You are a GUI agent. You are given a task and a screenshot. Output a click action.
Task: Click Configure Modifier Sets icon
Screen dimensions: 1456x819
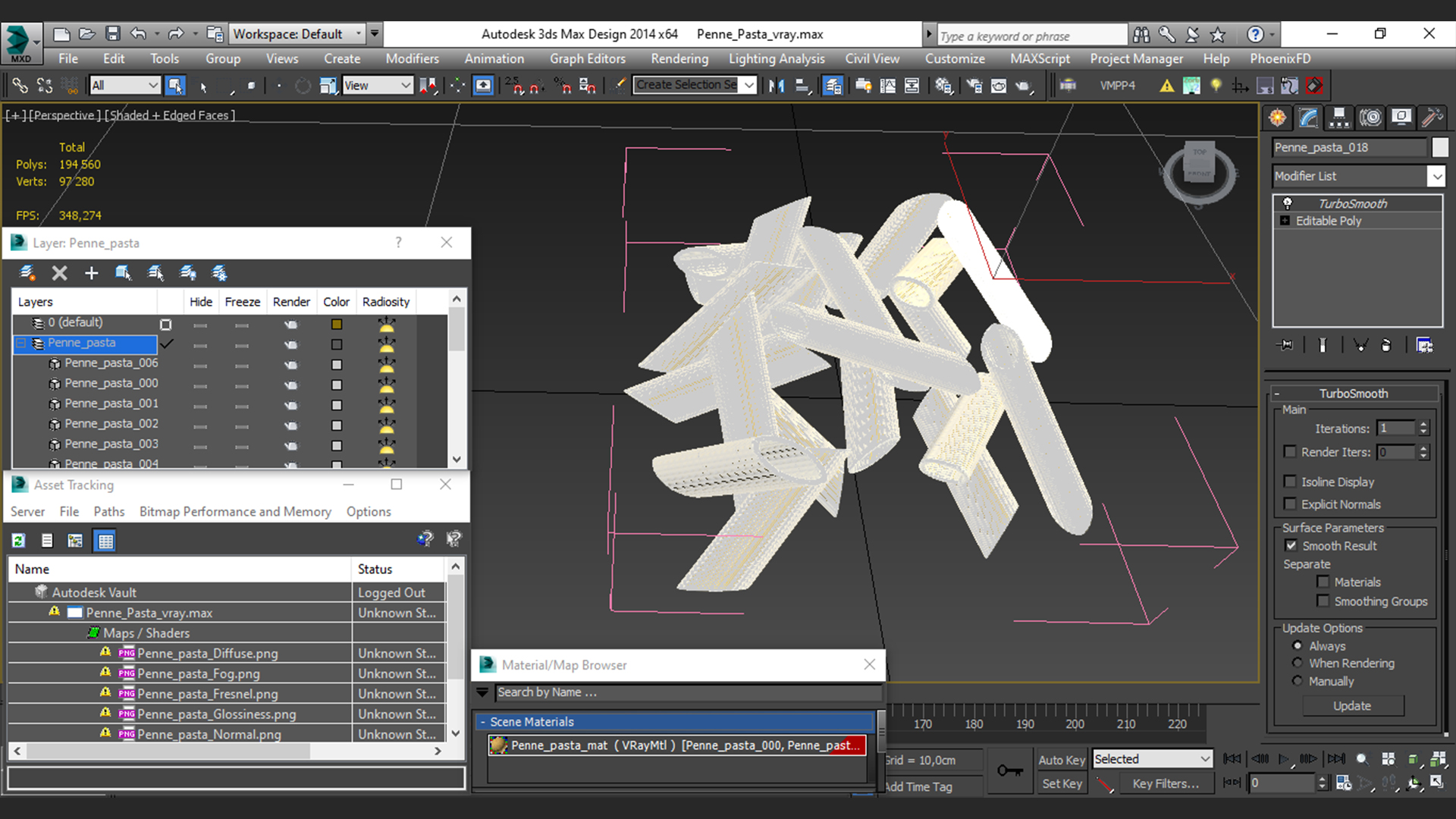point(1425,345)
